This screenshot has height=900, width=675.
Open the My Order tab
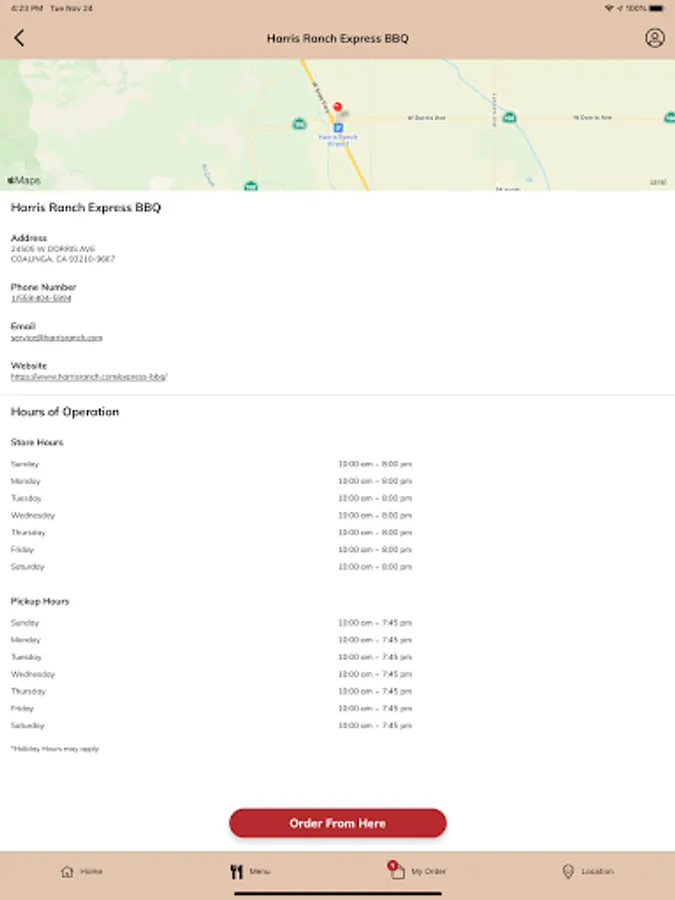[416, 871]
